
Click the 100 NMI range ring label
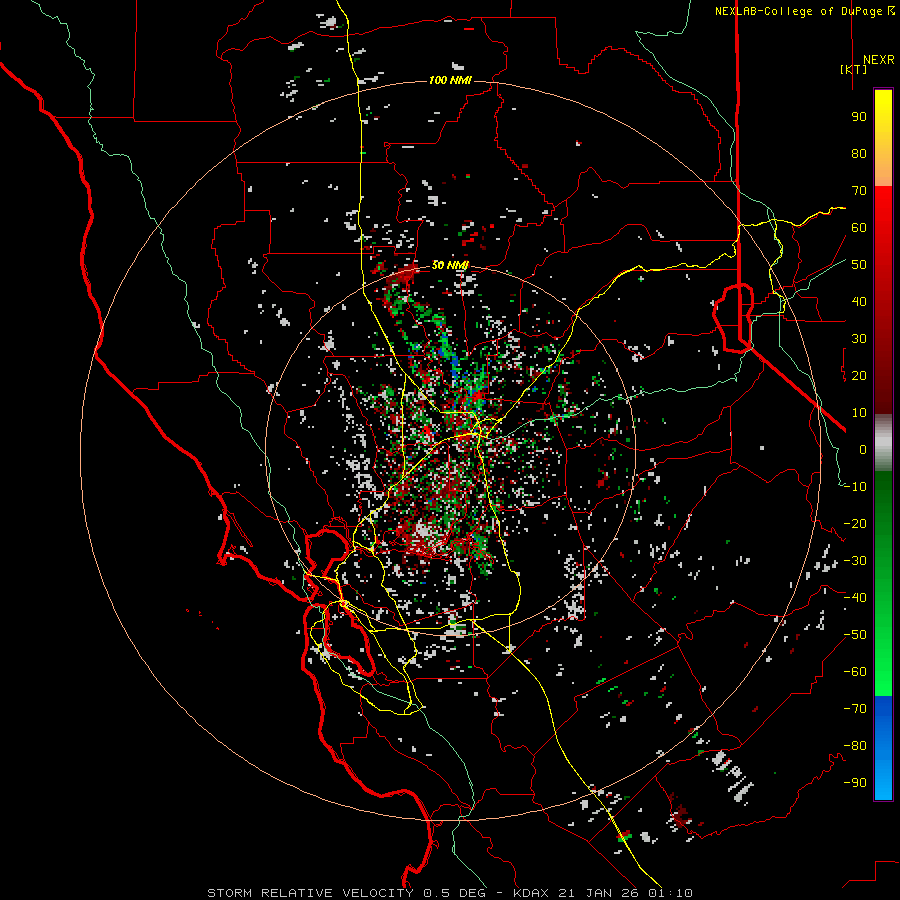pyautogui.click(x=451, y=80)
